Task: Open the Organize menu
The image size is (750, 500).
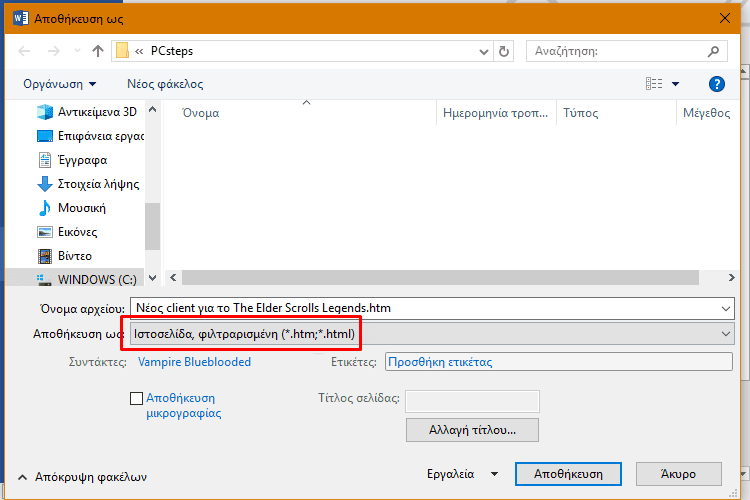Action: coord(60,84)
